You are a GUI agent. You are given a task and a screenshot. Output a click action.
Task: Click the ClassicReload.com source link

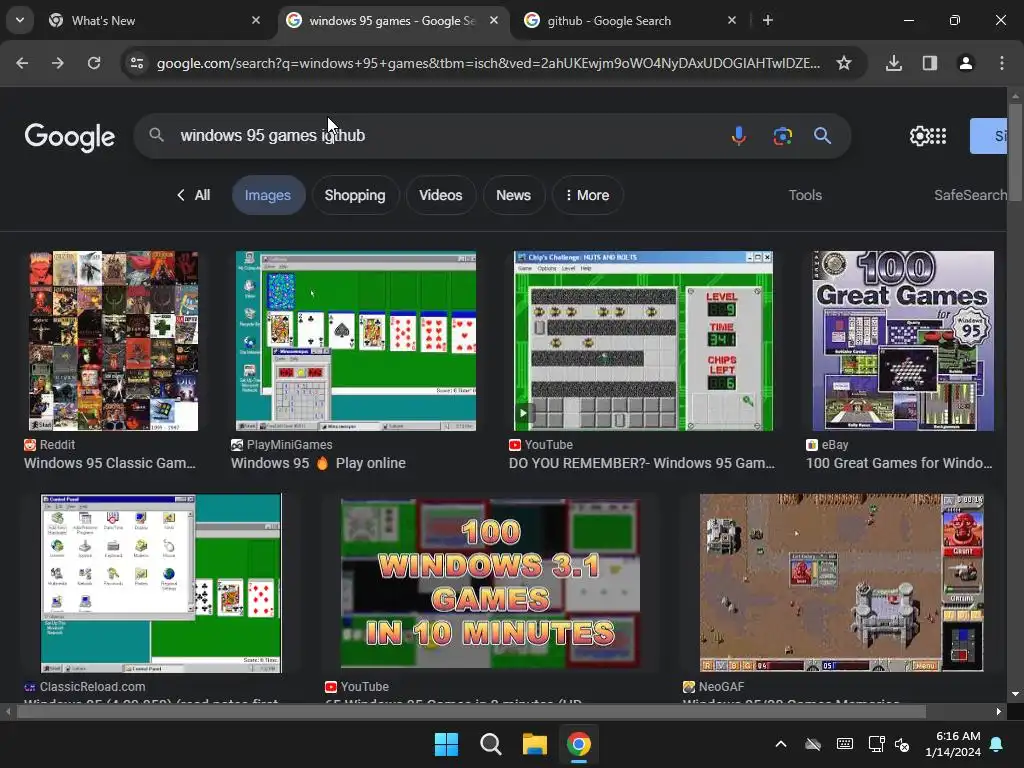pos(85,687)
